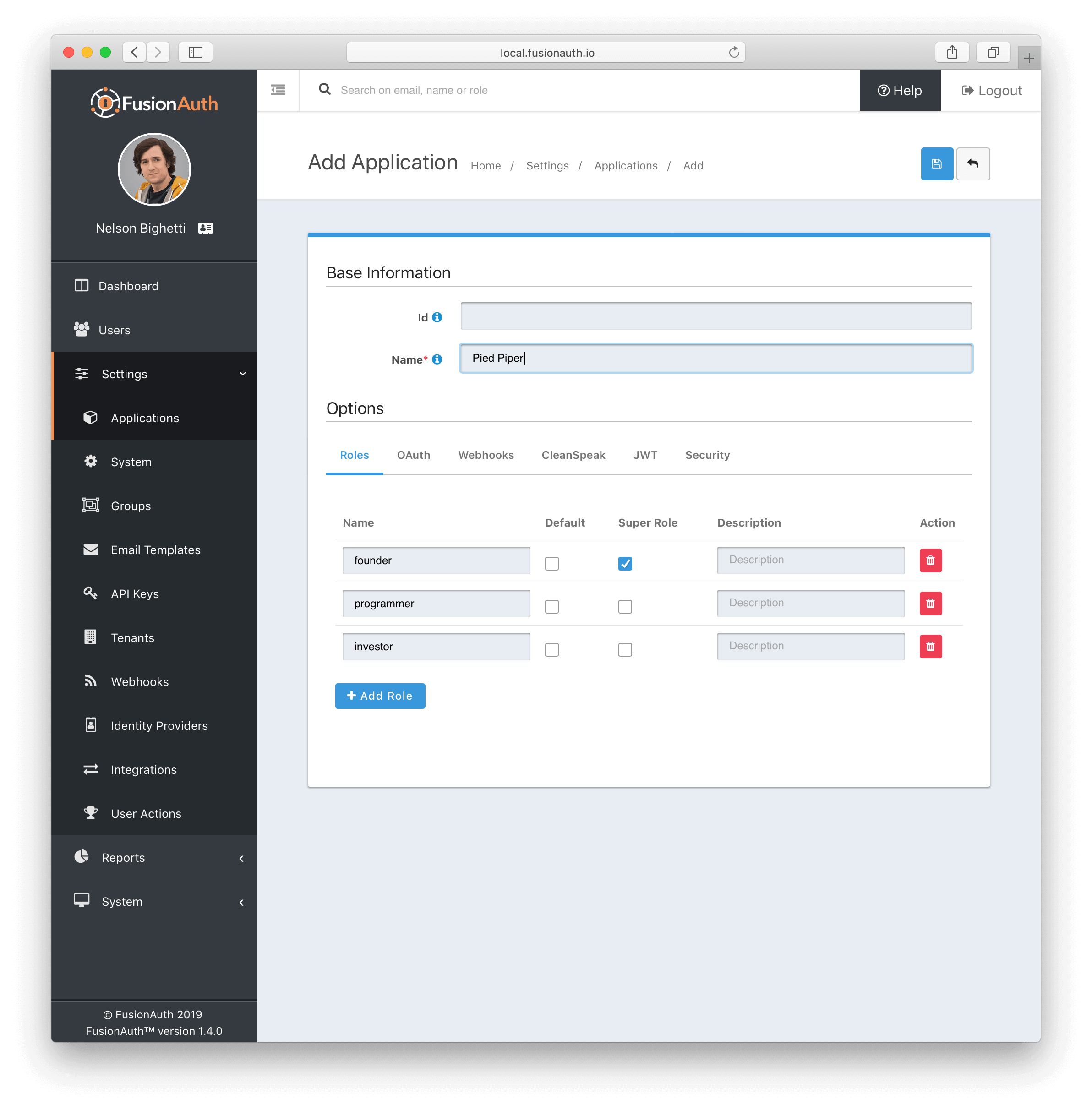Open Email Templates section
Image resolution: width=1092 pixels, height=1110 pixels.
coord(155,549)
